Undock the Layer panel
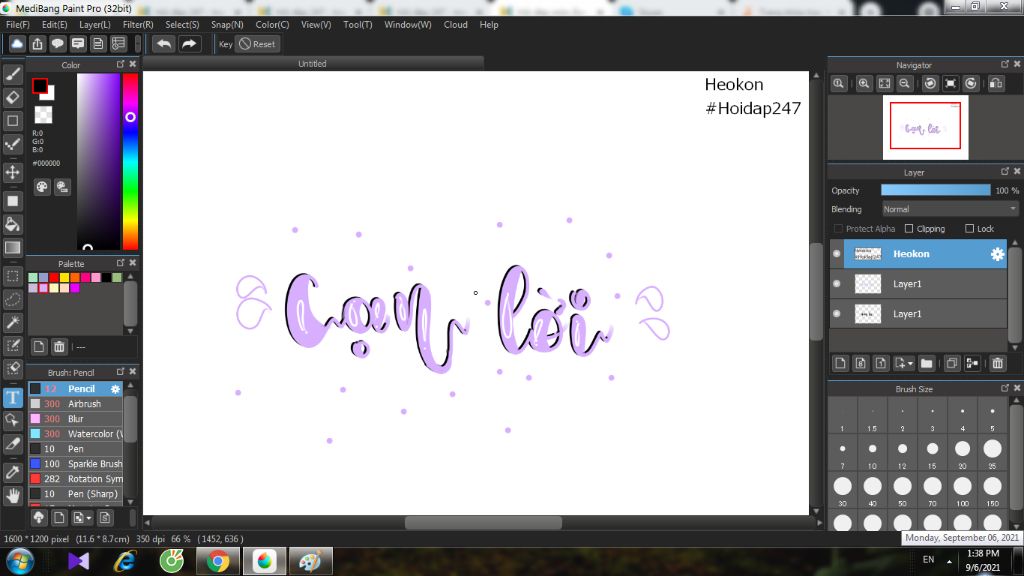 click(1004, 171)
